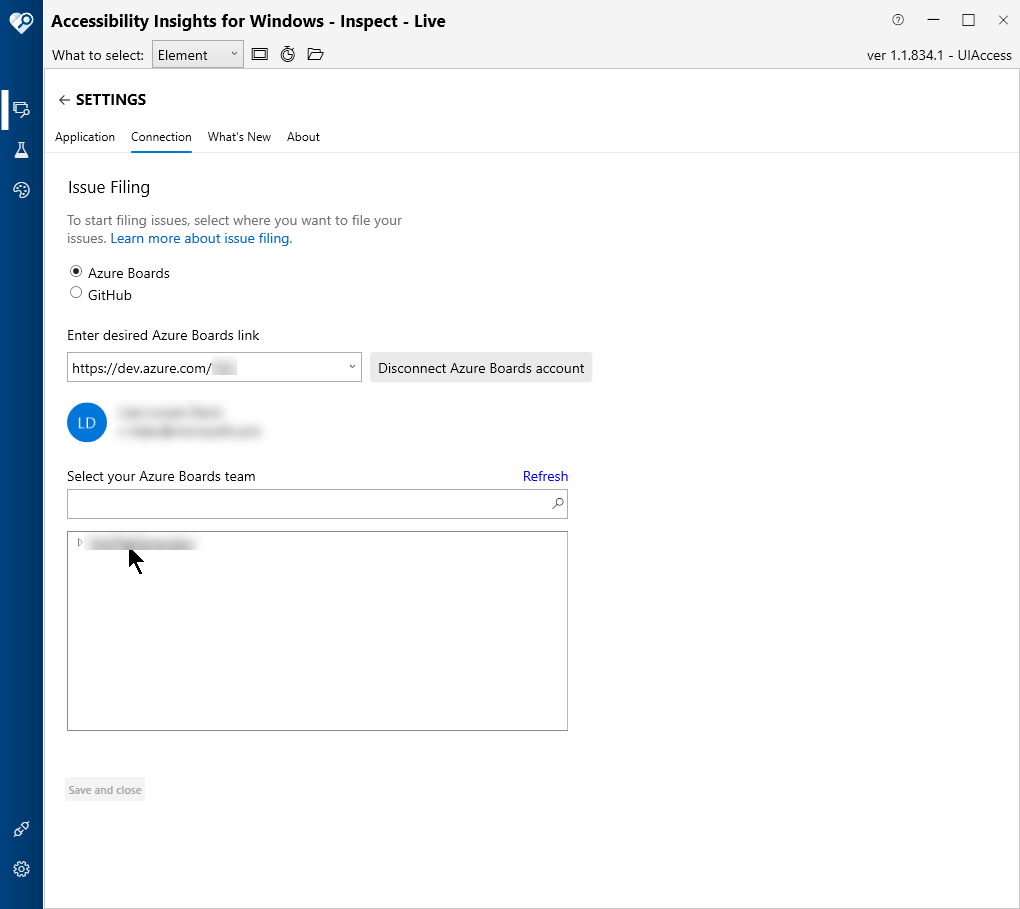This screenshot has width=1020, height=909.
Task: Click the Save and close button
Action: pyautogui.click(x=105, y=790)
